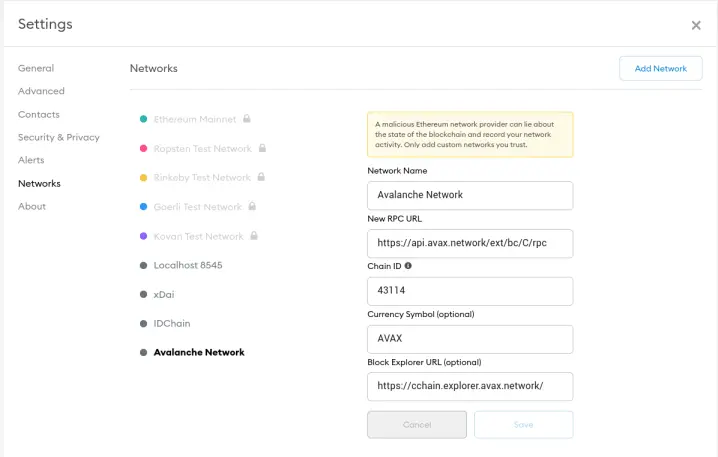The image size is (718, 457).
Task: Click the lock icon beside Ropsten Test Network
Action: coord(262,148)
